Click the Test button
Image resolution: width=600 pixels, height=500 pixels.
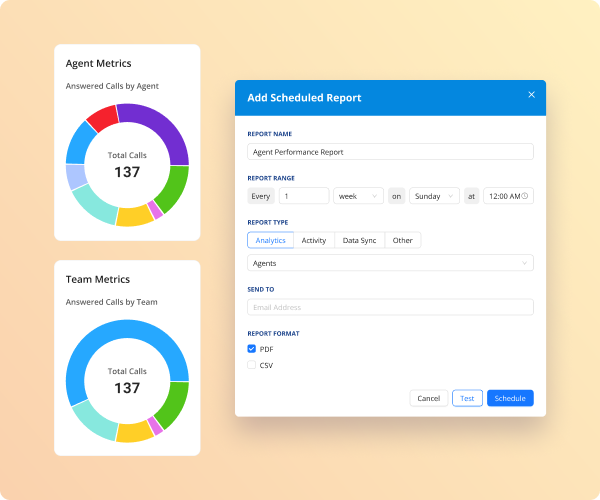467,398
